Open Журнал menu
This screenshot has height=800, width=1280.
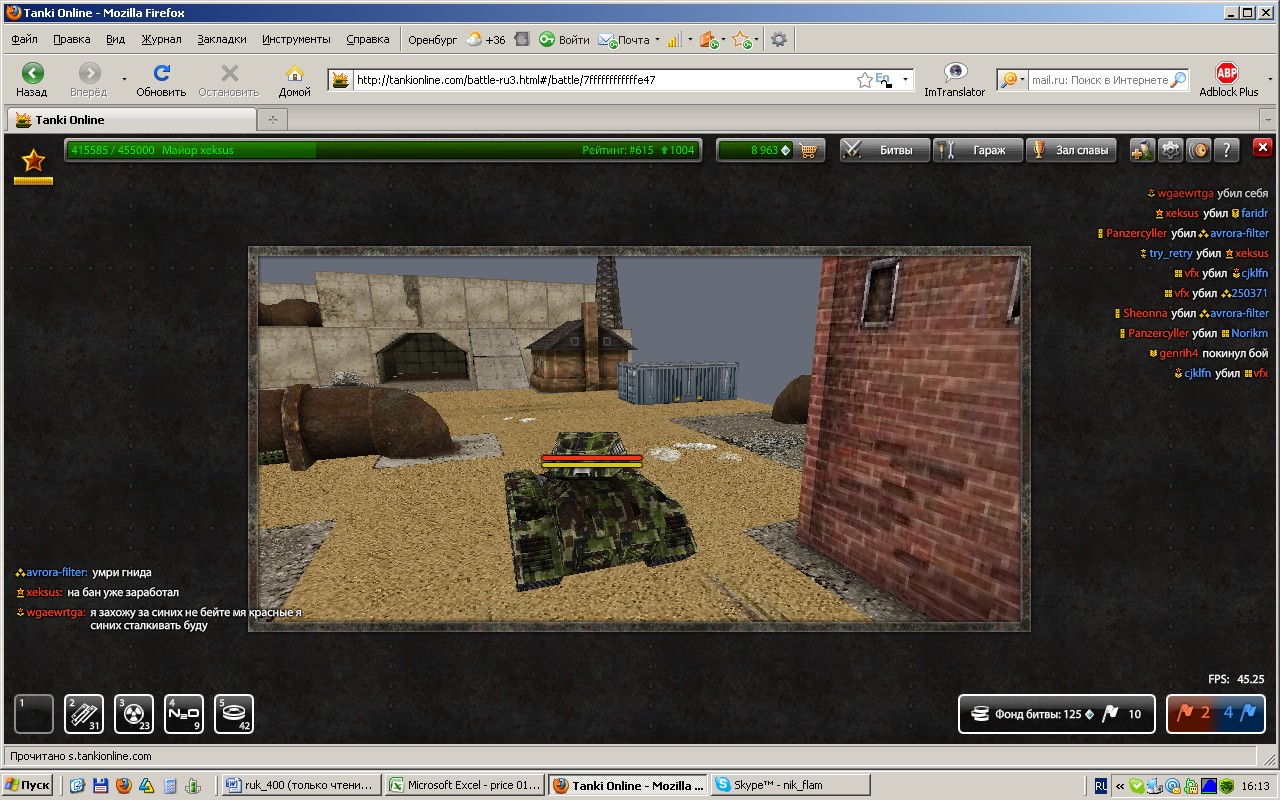click(161, 40)
